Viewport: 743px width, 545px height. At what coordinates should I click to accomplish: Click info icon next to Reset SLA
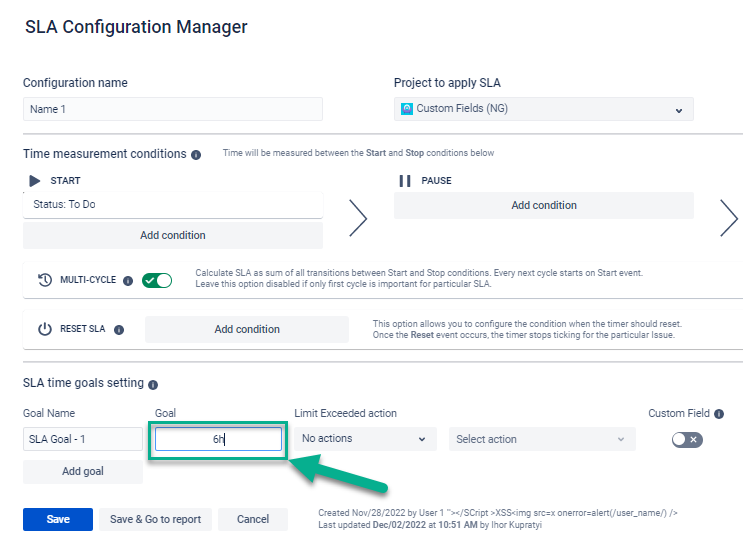coord(119,329)
